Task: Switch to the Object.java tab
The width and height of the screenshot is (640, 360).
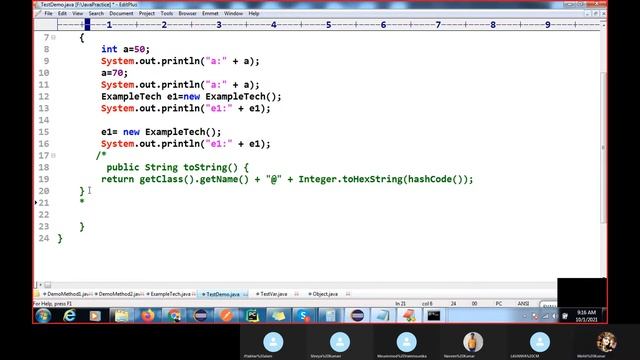Action: click(325, 294)
